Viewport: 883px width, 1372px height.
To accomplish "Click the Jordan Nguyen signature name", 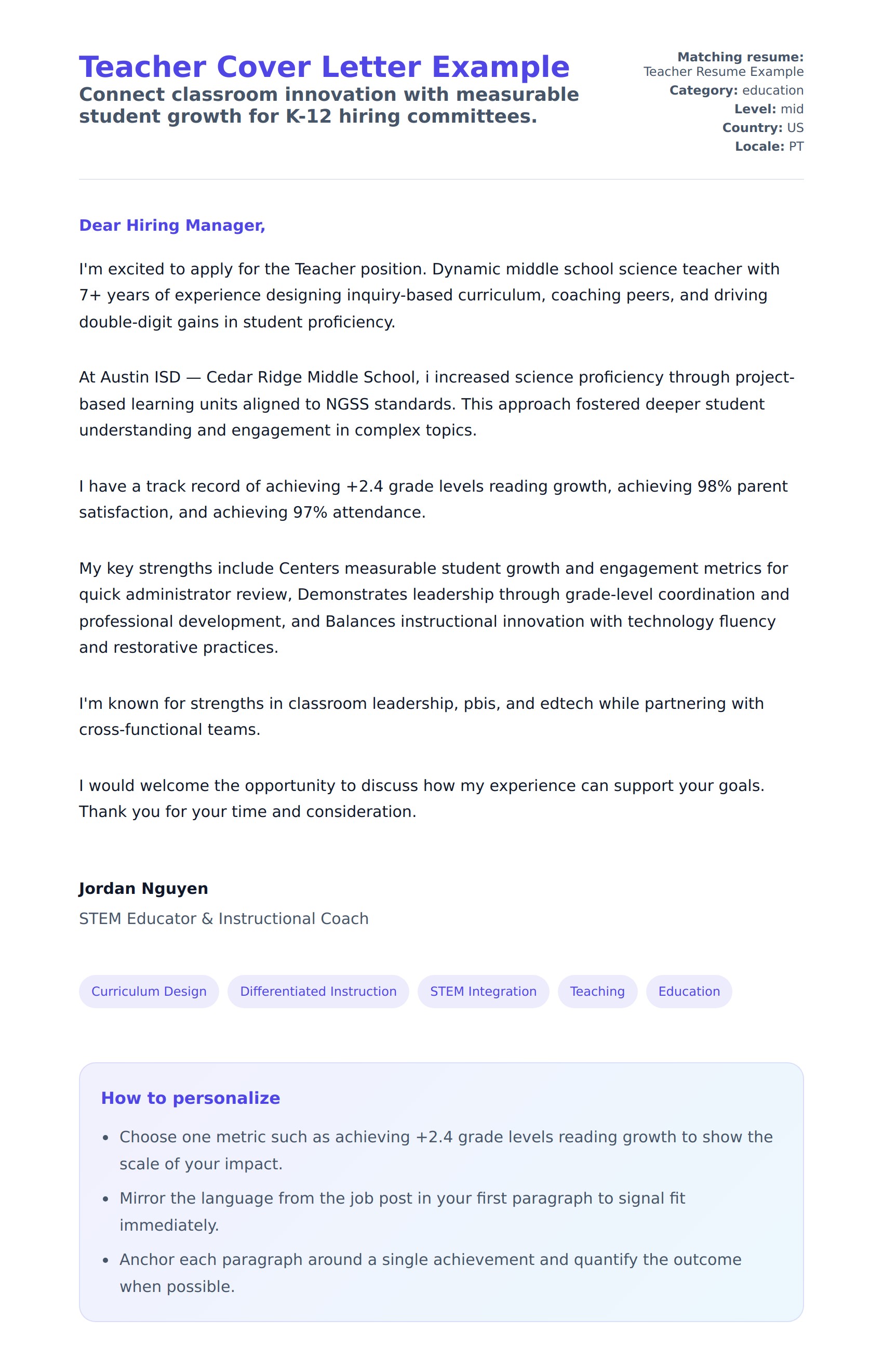I will click(x=143, y=889).
